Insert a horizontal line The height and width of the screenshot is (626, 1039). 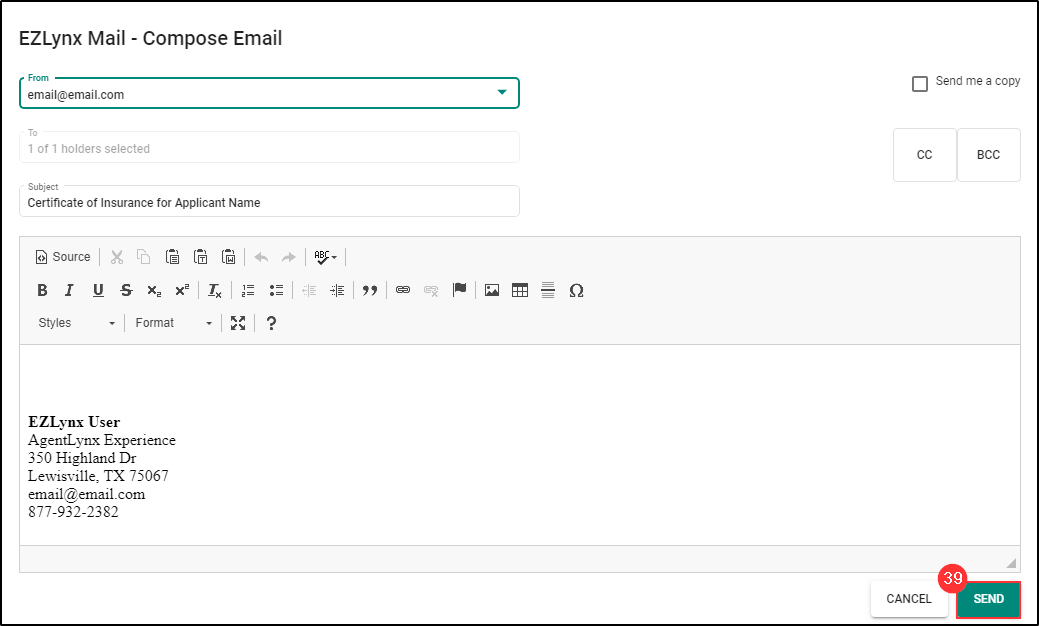pyautogui.click(x=548, y=290)
